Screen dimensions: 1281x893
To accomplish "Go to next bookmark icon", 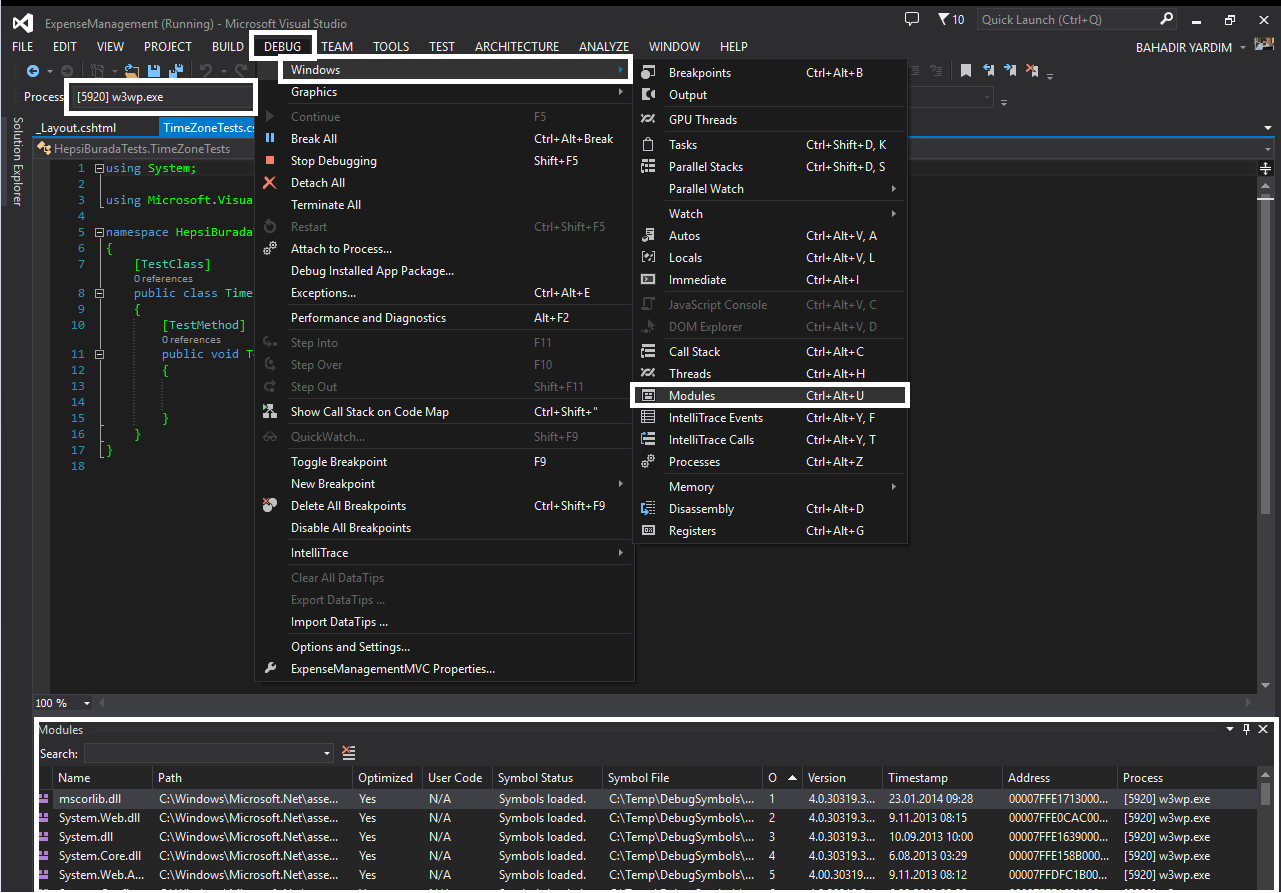I will tap(1011, 70).
